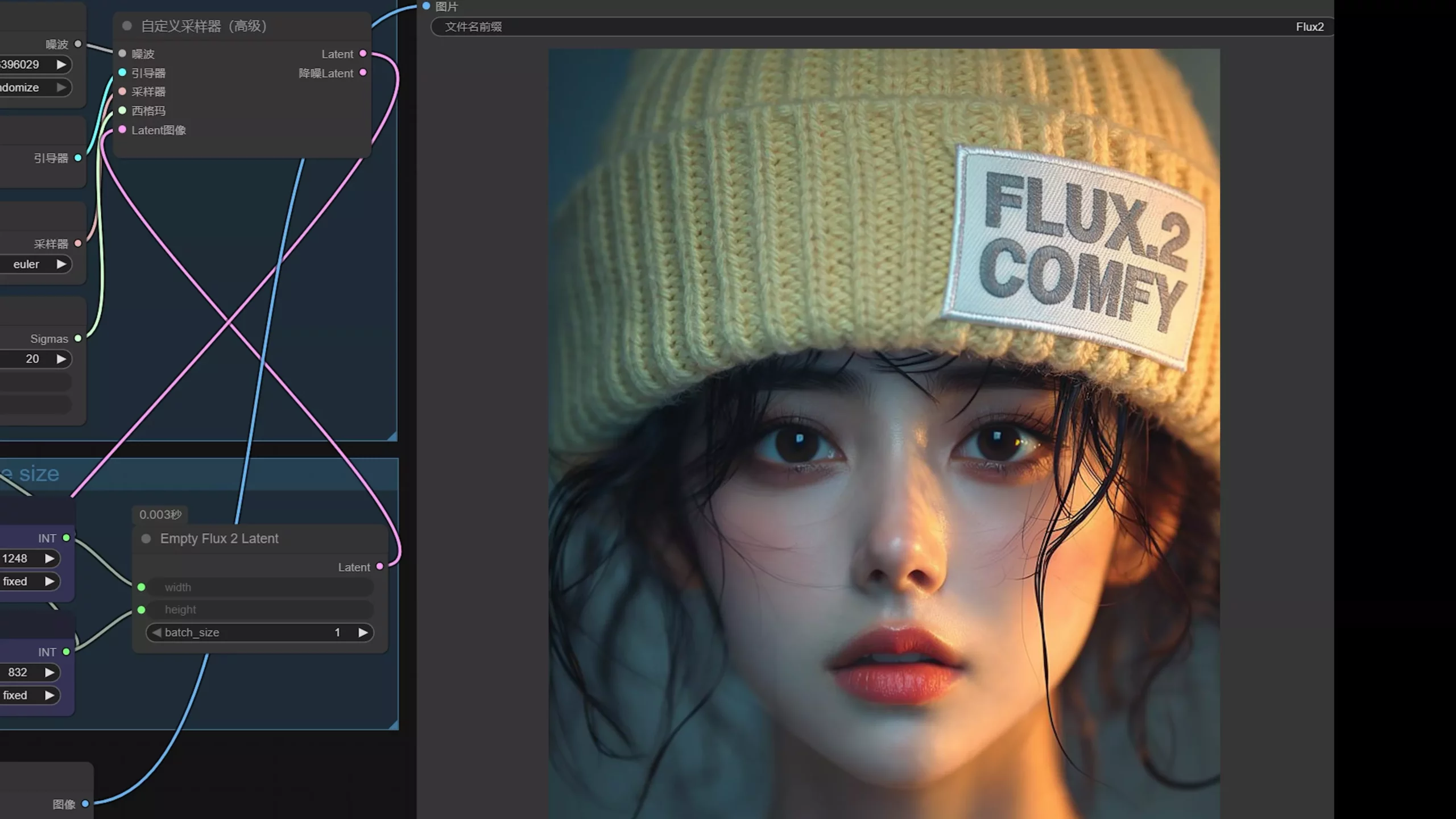The width and height of the screenshot is (1456, 819).
Task: Click the 采样器 input socket on sampler node
Action: click(122, 92)
